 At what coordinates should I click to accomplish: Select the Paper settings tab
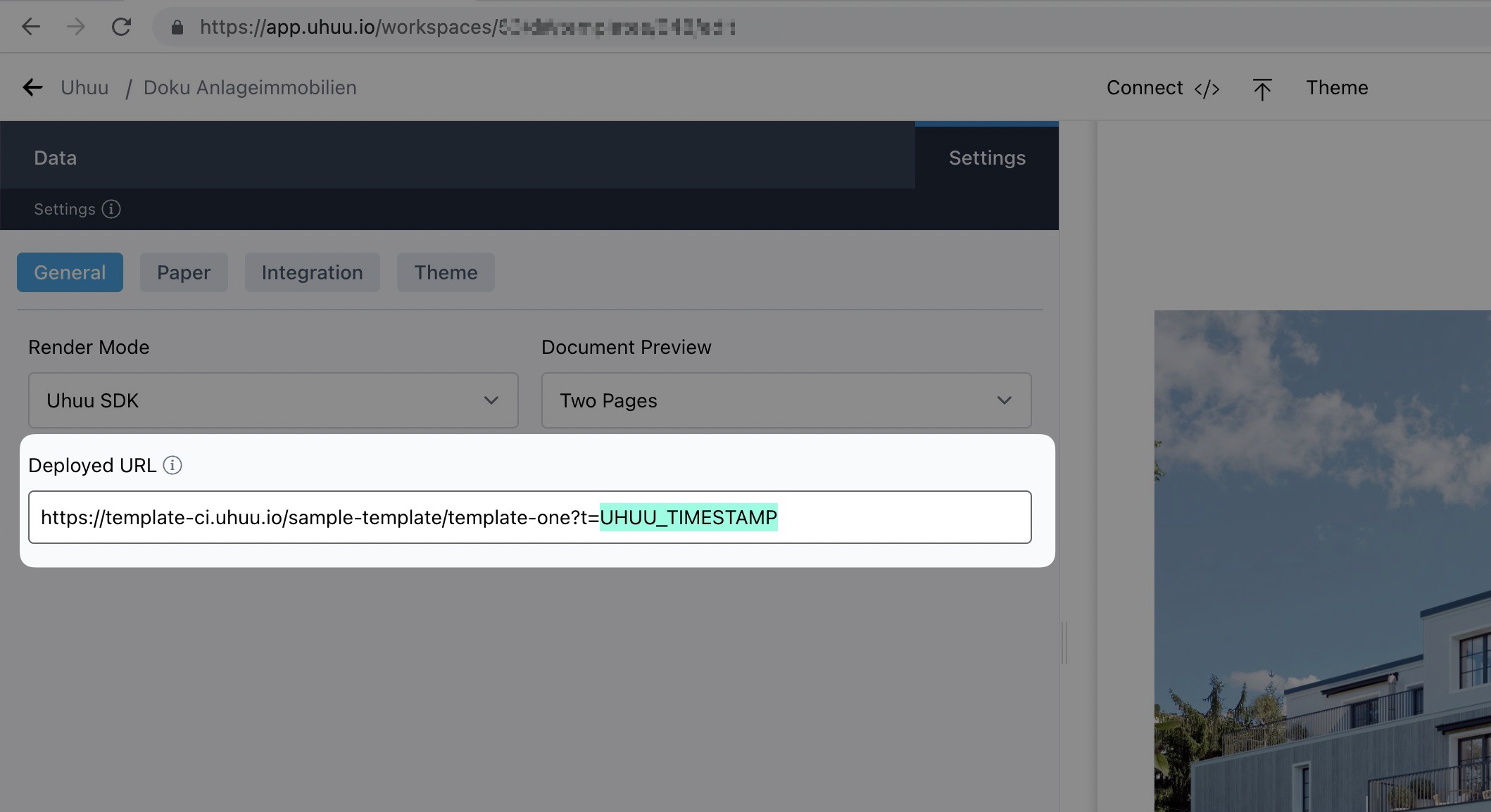pos(184,272)
